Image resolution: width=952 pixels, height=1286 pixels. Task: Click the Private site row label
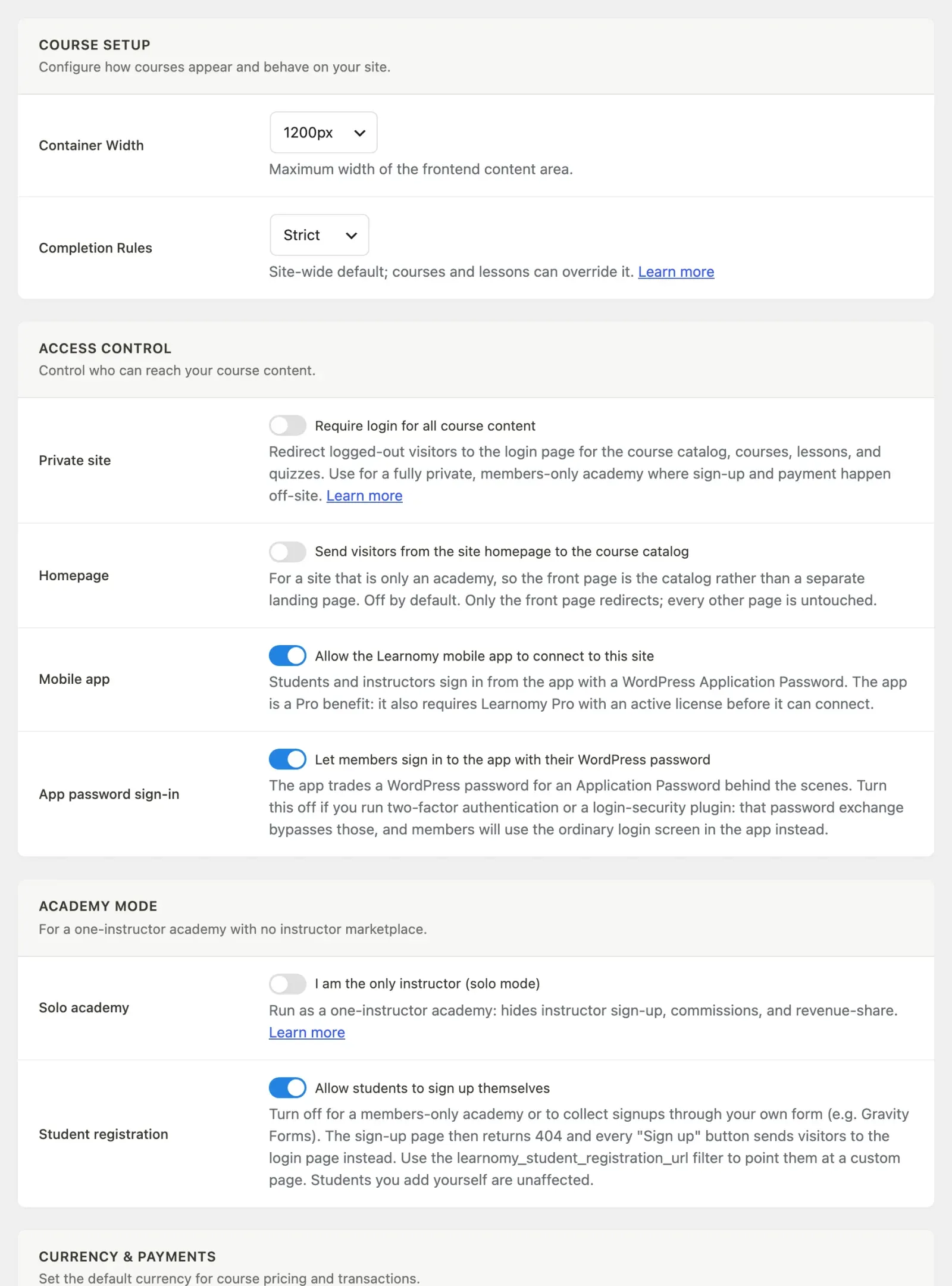coord(75,460)
